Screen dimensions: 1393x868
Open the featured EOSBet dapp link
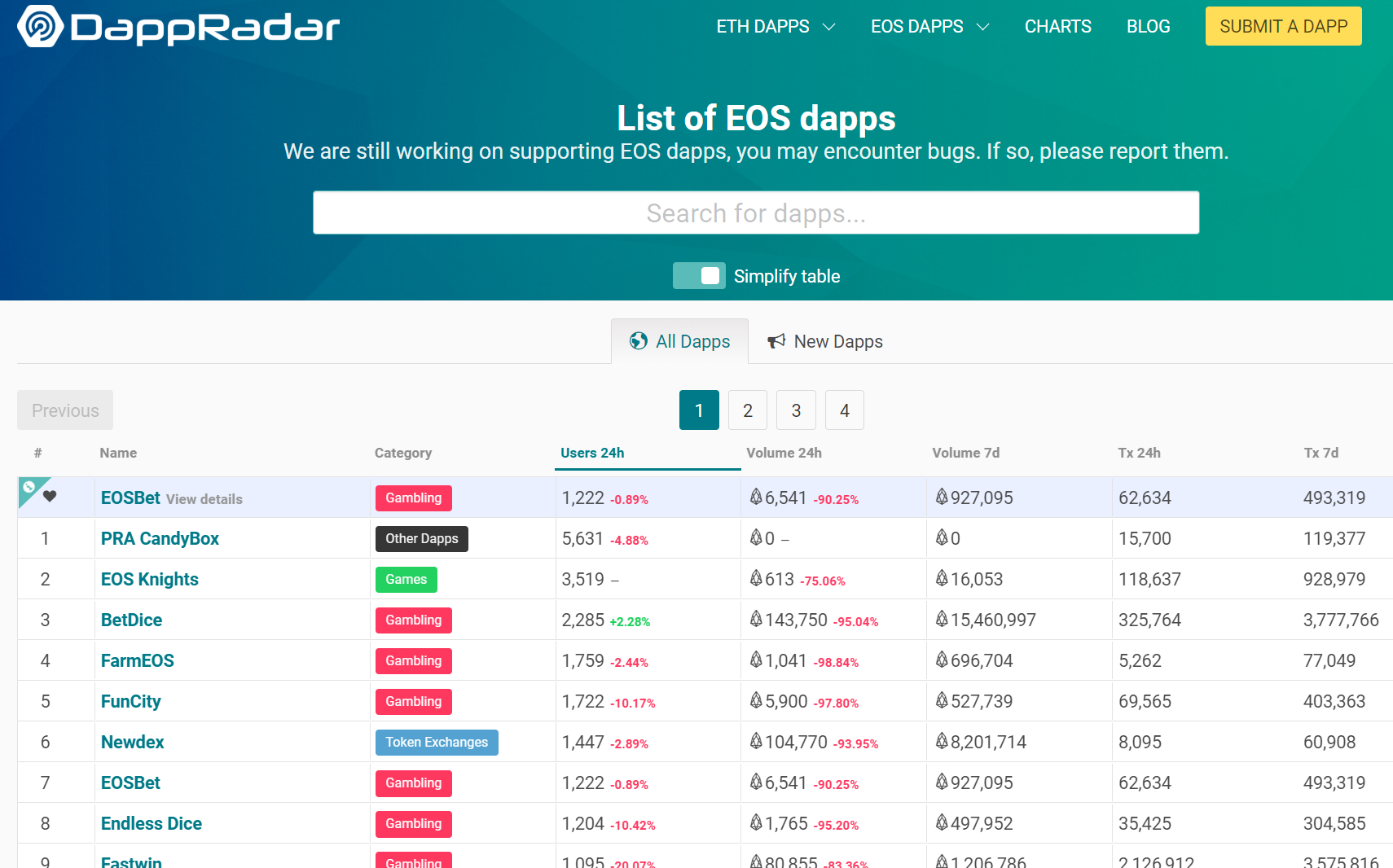[130, 498]
